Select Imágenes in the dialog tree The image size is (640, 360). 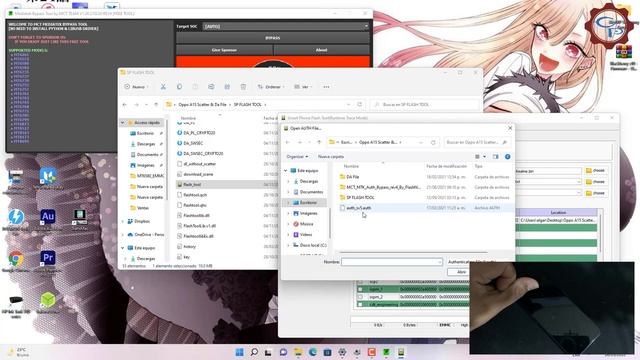pyautogui.click(x=308, y=213)
